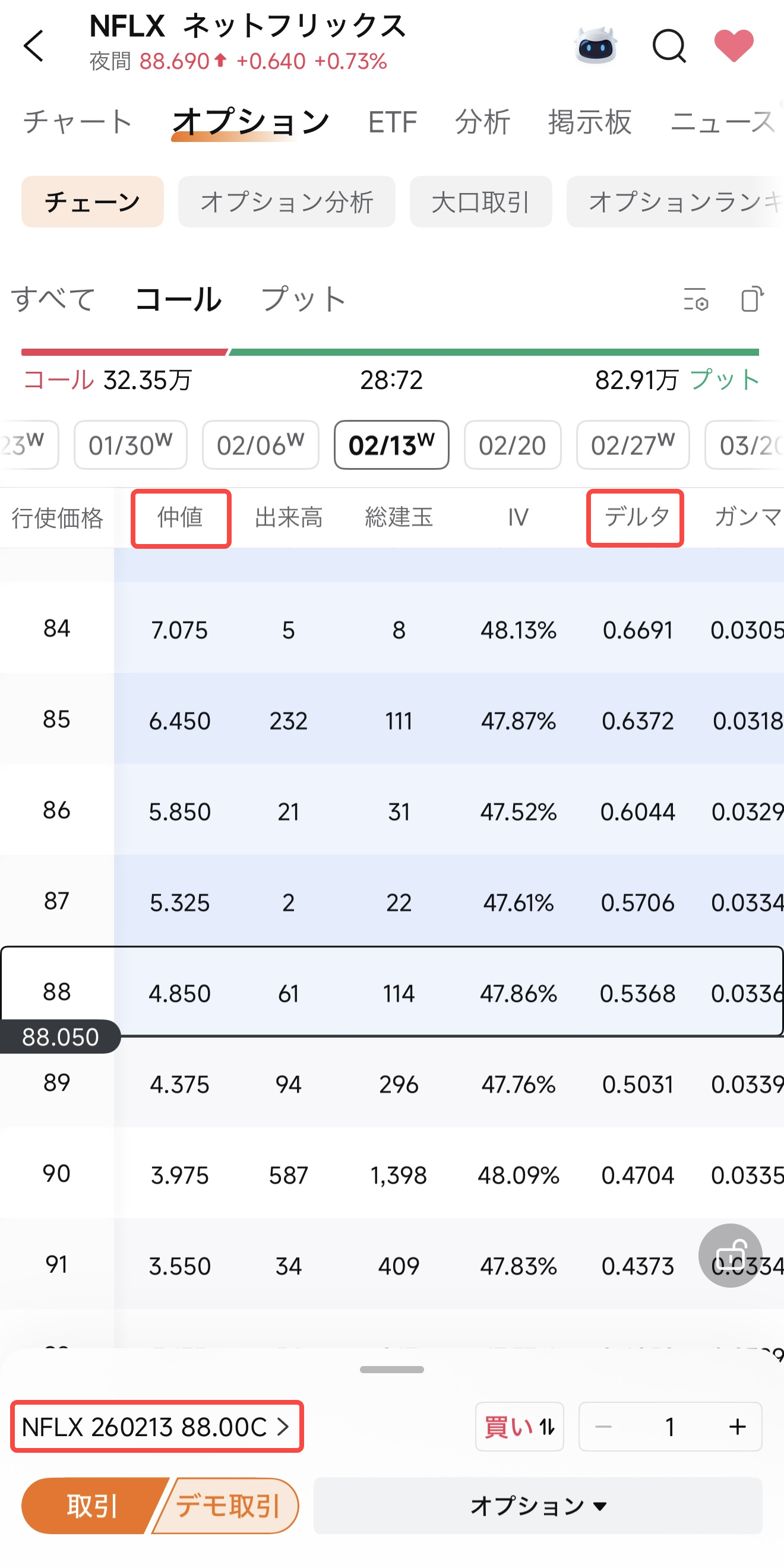Open the 分析 tab
Image resolution: width=784 pixels, height=1568 pixels.
[x=482, y=122]
